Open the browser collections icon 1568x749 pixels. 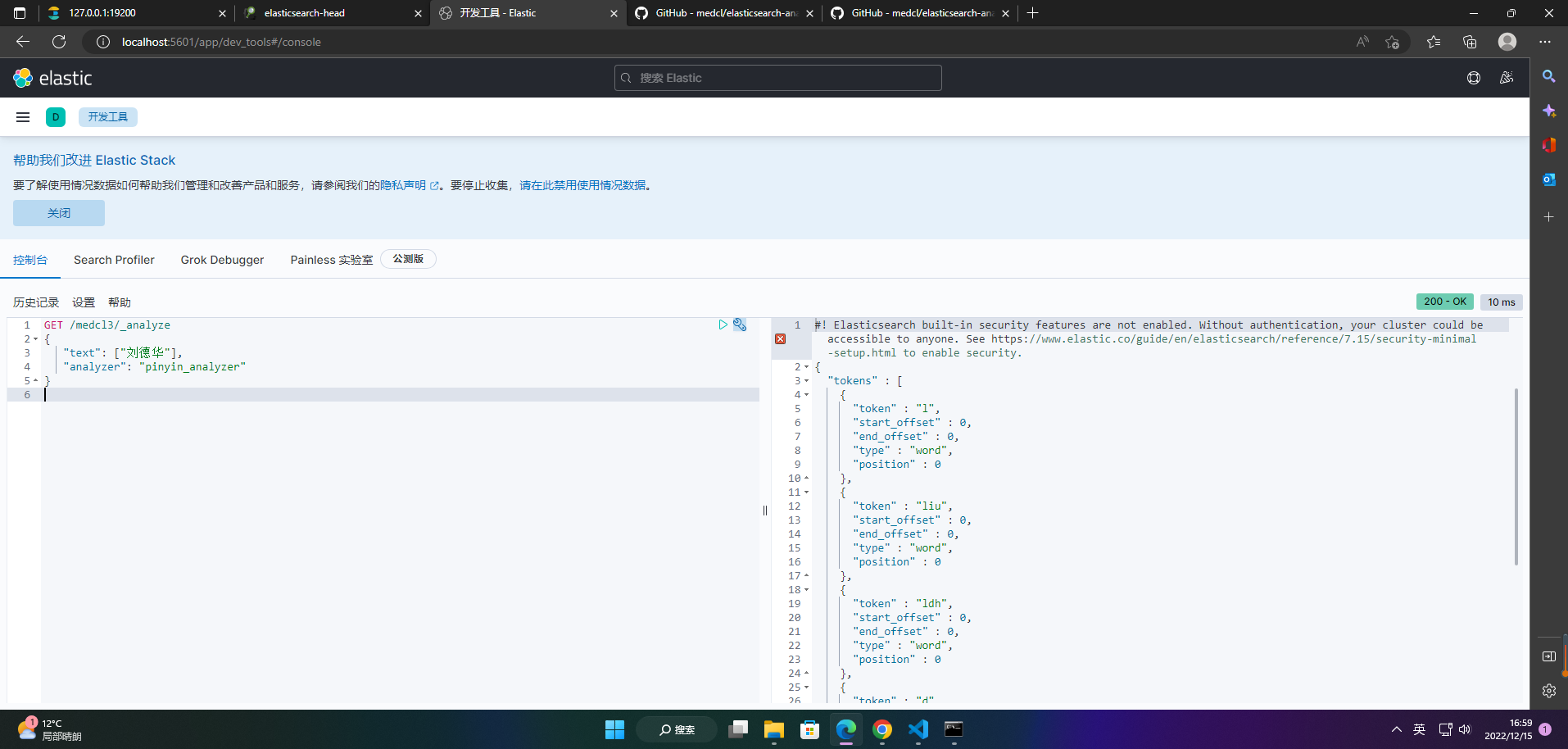(1470, 42)
